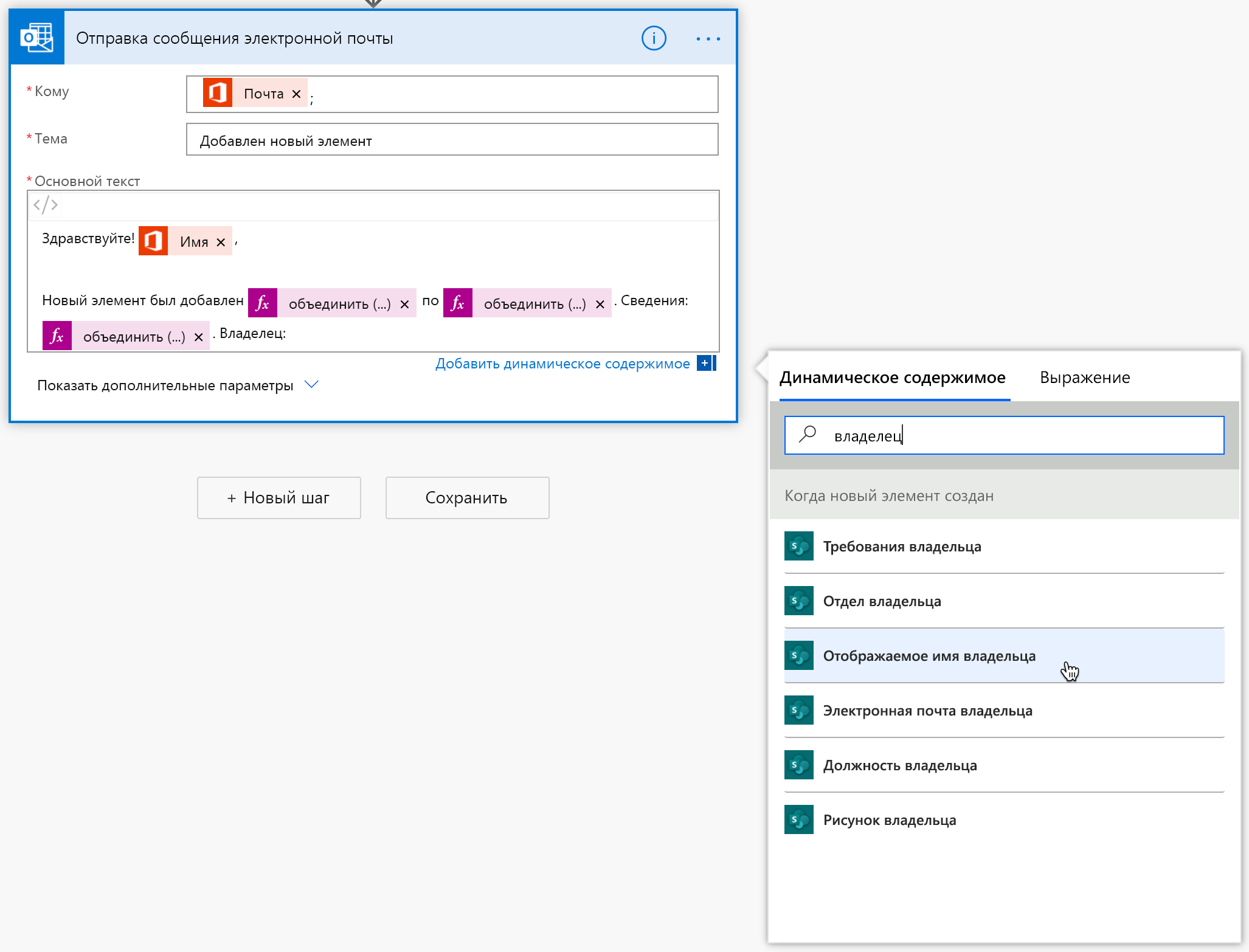Click the Владелец: text in body
1249x952 pixels.
tap(252, 333)
